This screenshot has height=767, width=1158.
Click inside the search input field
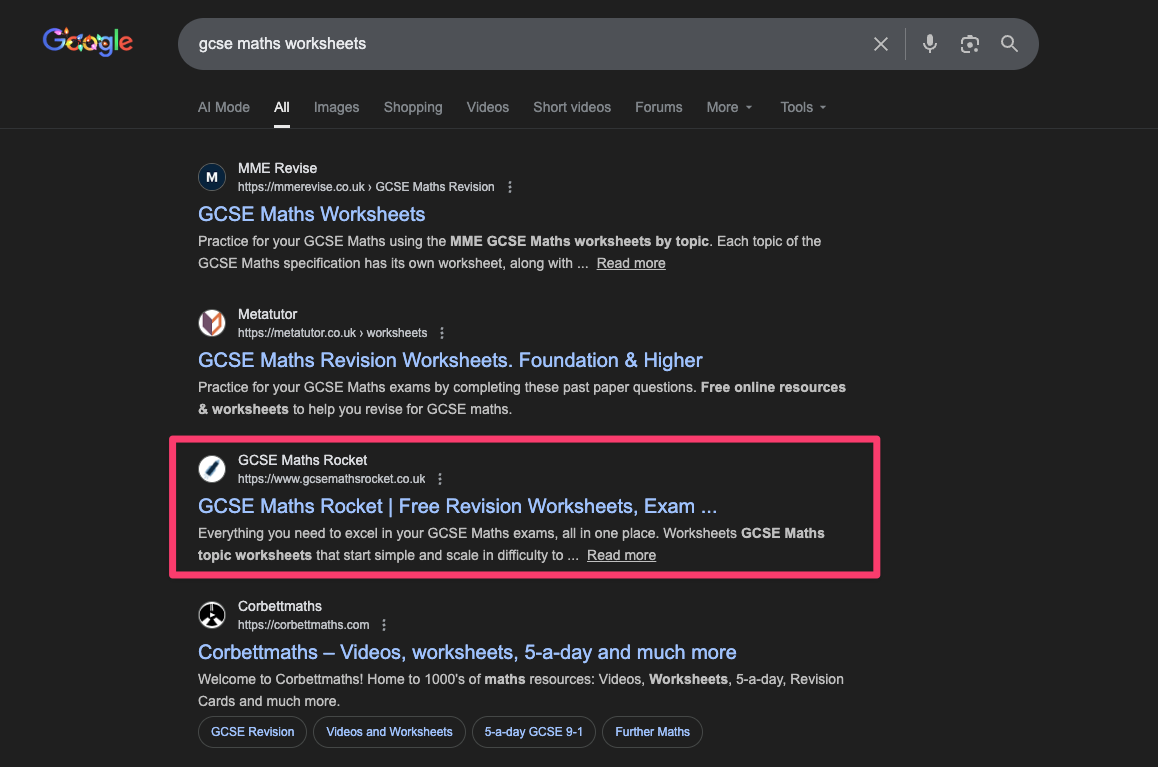520,44
